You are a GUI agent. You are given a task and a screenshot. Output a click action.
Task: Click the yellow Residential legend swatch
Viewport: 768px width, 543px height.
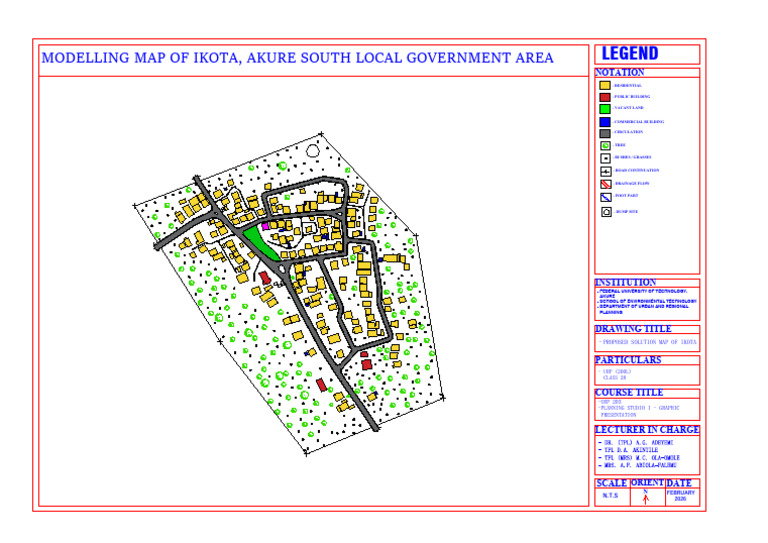pos(605,85)
